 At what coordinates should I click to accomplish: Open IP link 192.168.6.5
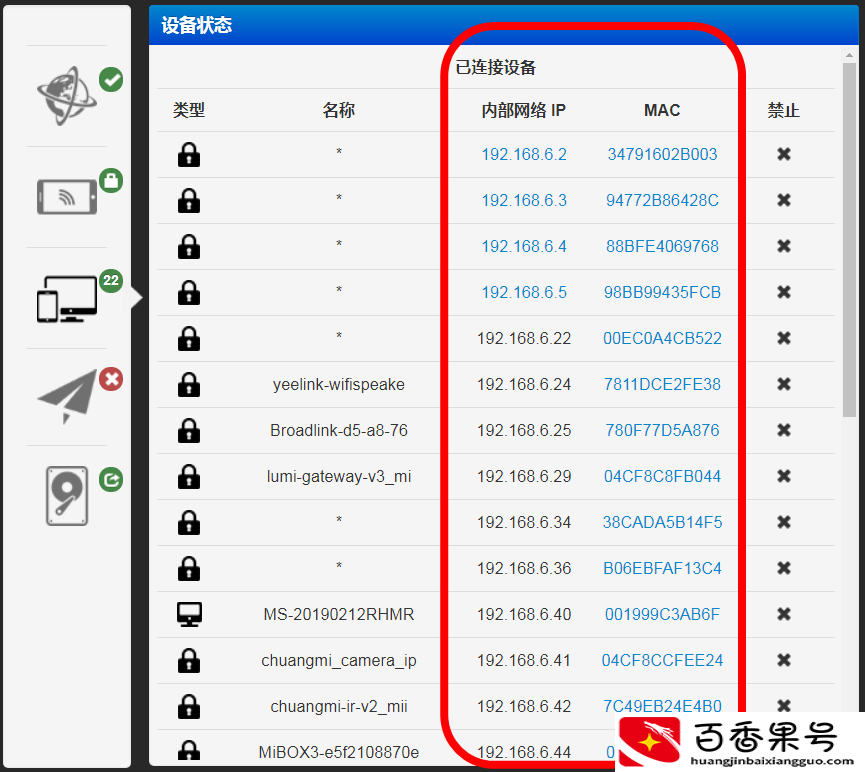[524, 292]
